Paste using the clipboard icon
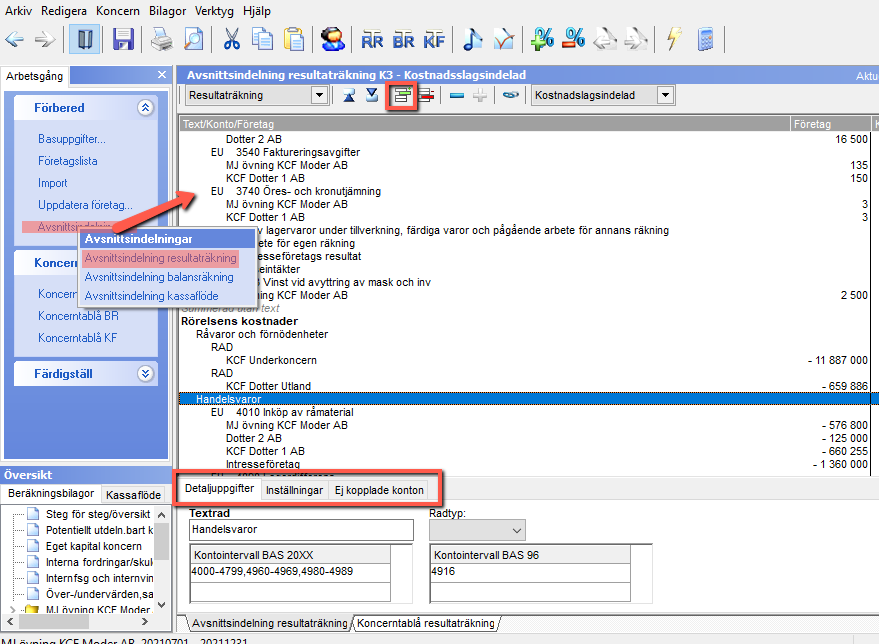Screen dimensions: 879x644 click(x=294, y=40)
